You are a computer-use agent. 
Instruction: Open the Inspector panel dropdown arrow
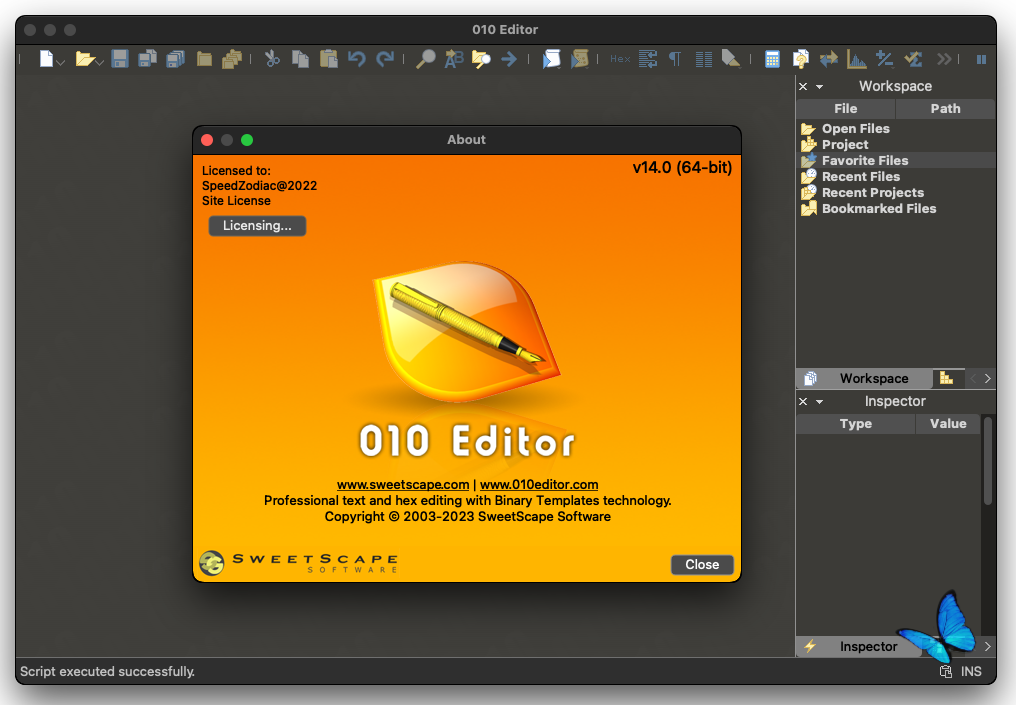click(x=820, y=402)
